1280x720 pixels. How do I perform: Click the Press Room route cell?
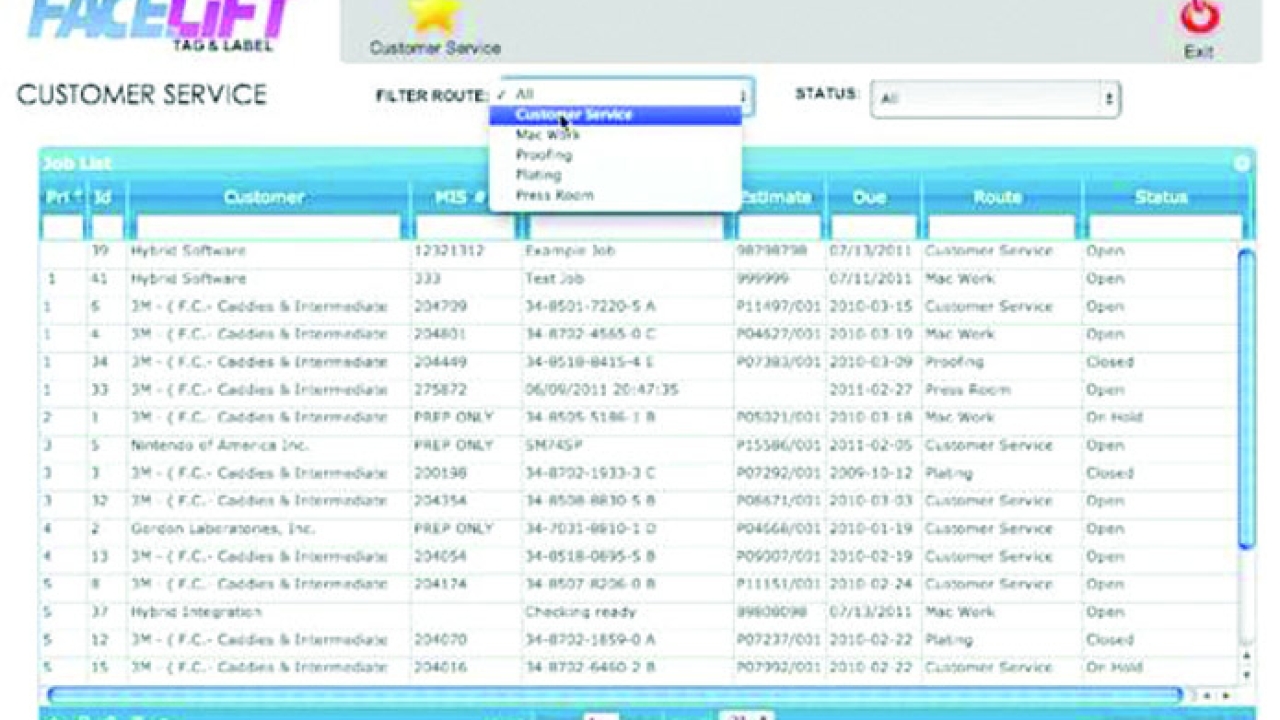pos(967,389)
